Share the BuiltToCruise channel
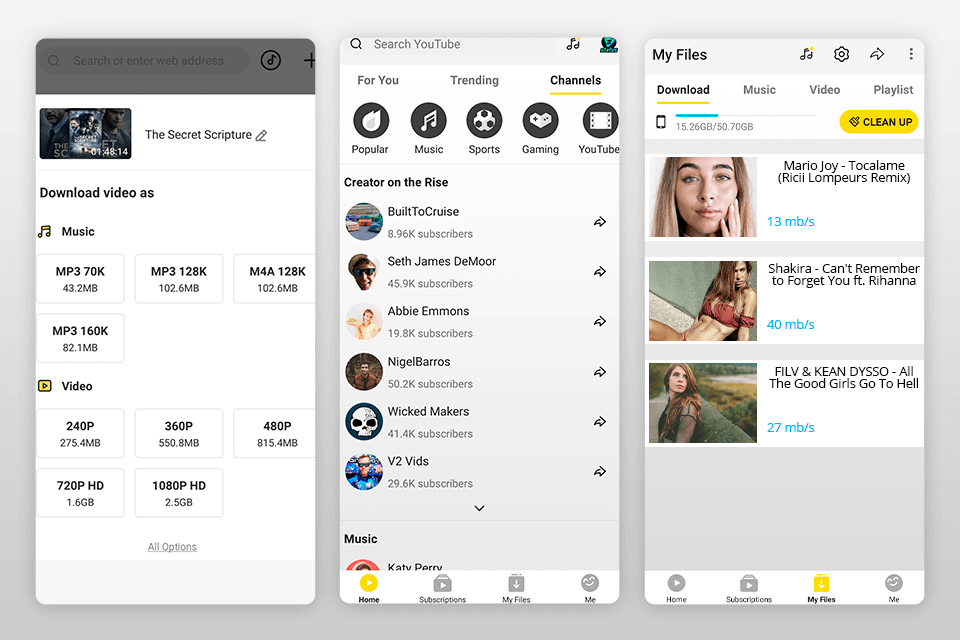 click(600, 221)
